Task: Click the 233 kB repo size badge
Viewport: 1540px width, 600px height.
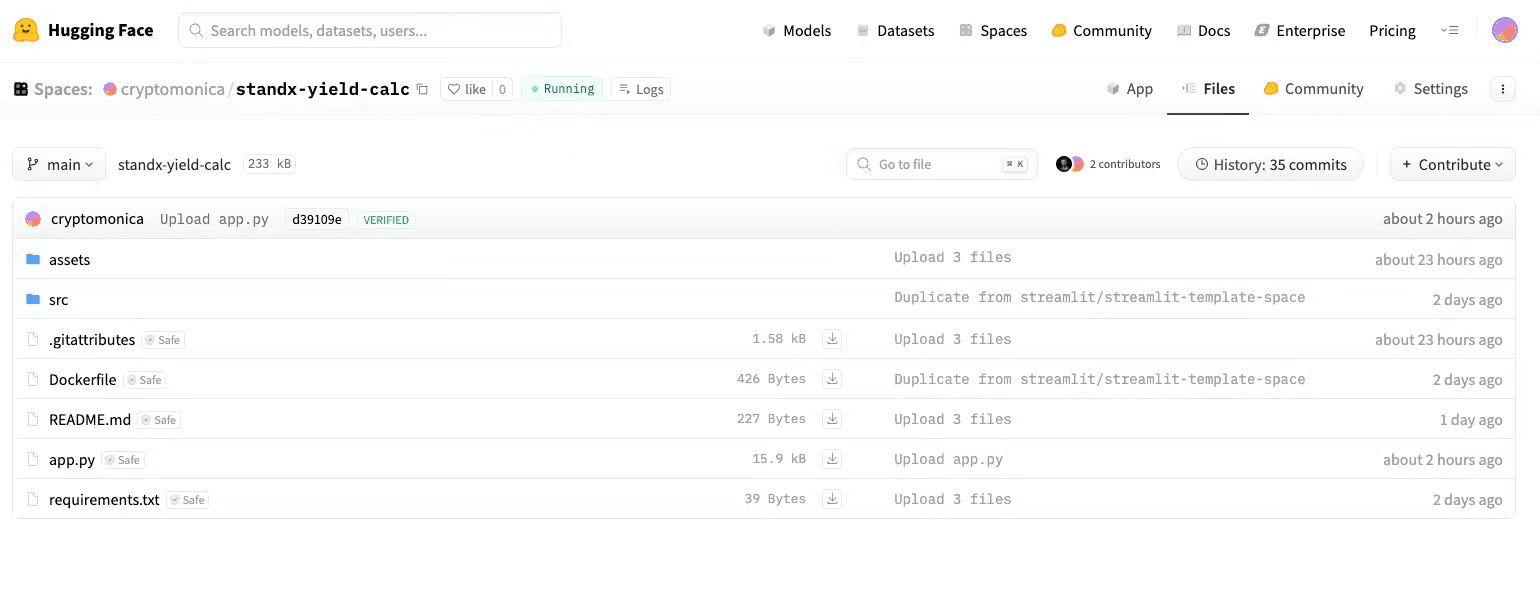Action: 270,164
